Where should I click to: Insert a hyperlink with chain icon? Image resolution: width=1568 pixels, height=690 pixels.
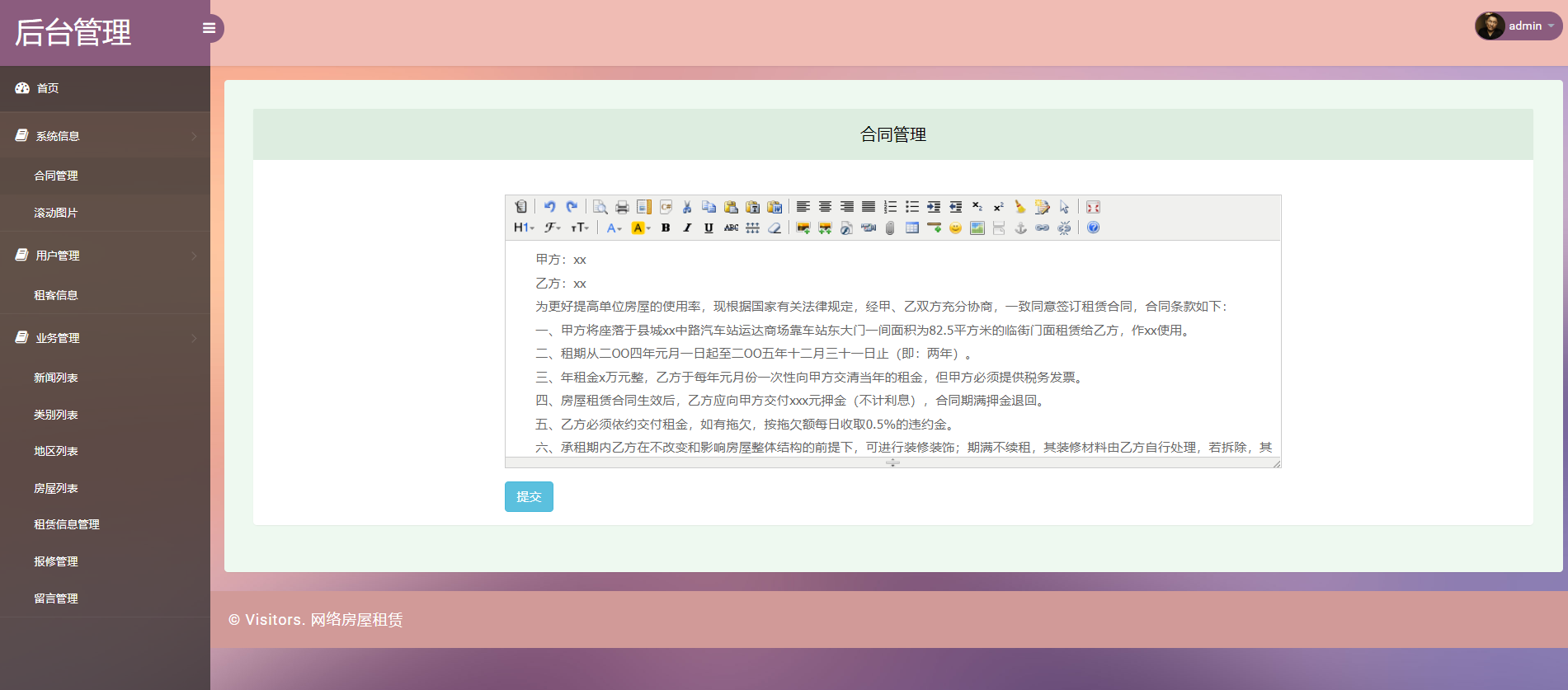1043,228
